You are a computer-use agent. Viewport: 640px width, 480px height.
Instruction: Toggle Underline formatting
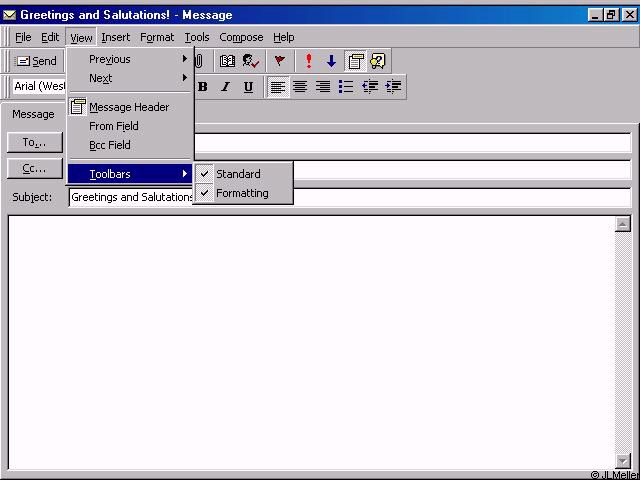[248, 87]
